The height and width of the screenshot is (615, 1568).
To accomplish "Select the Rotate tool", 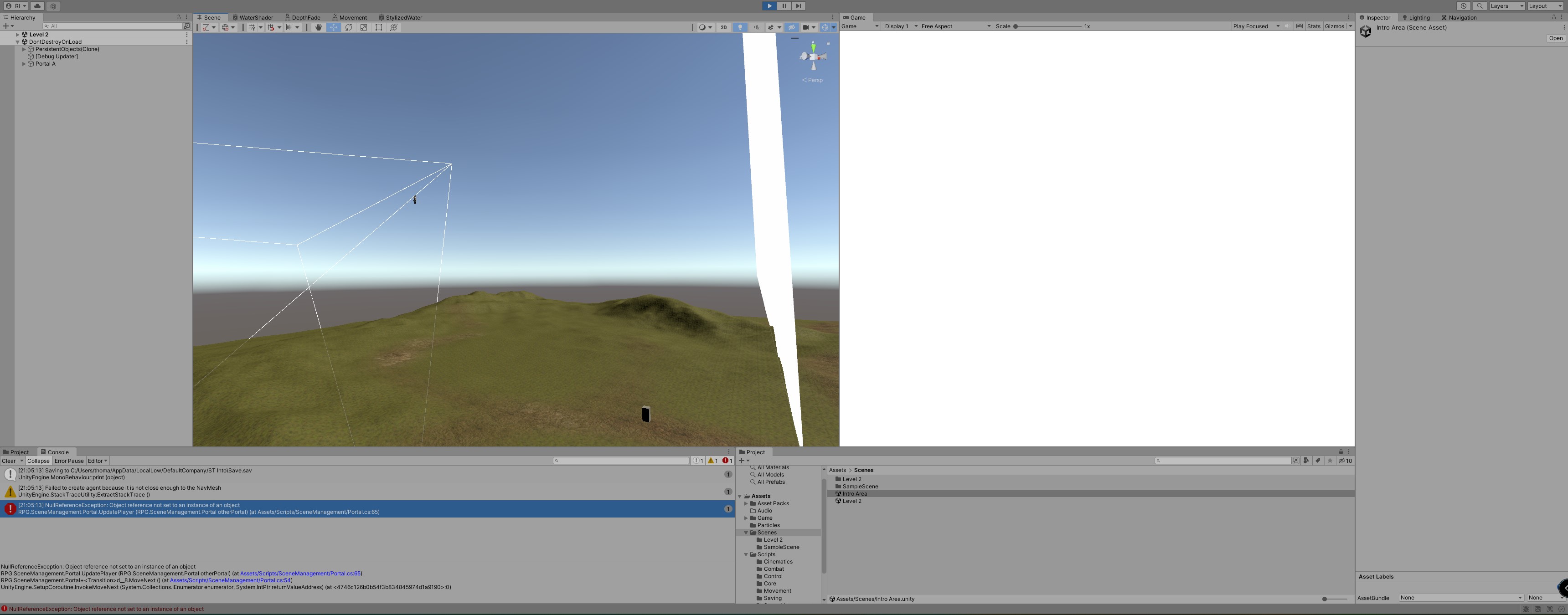I will click(349, 27).
